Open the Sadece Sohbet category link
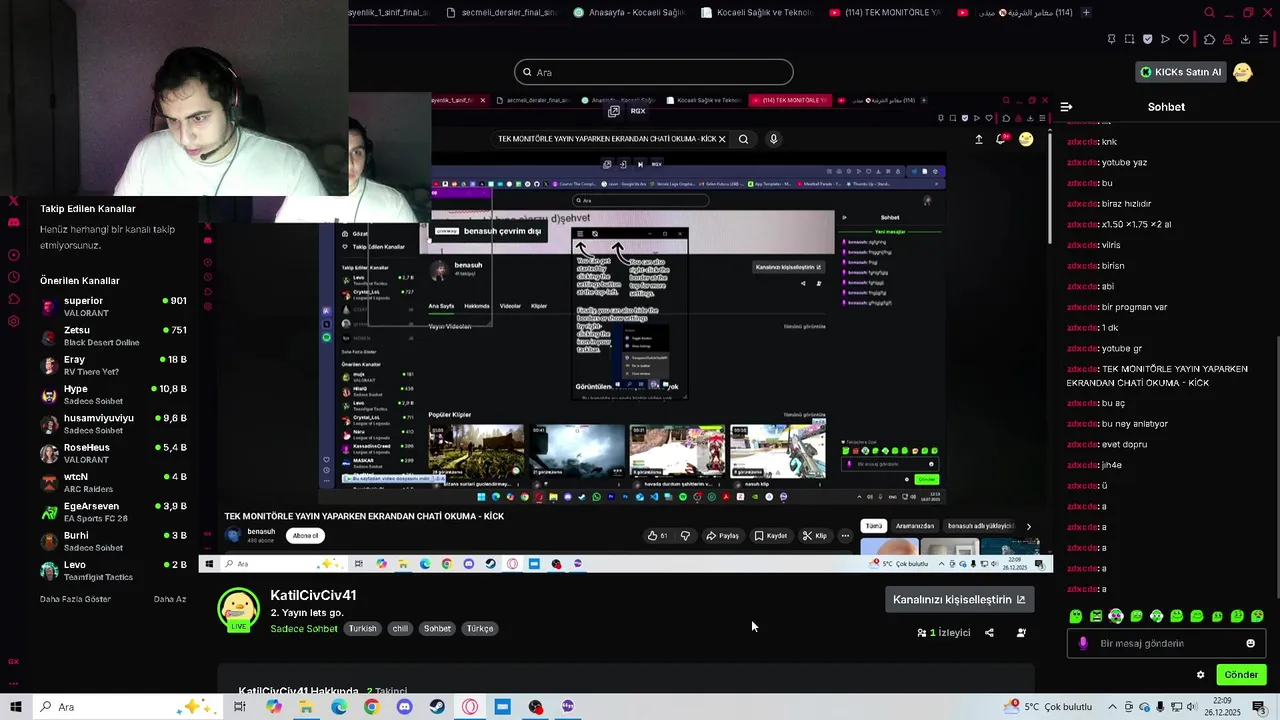This screenshot has height=720, width=1280. pyautogui.click(x=304, y=629)
